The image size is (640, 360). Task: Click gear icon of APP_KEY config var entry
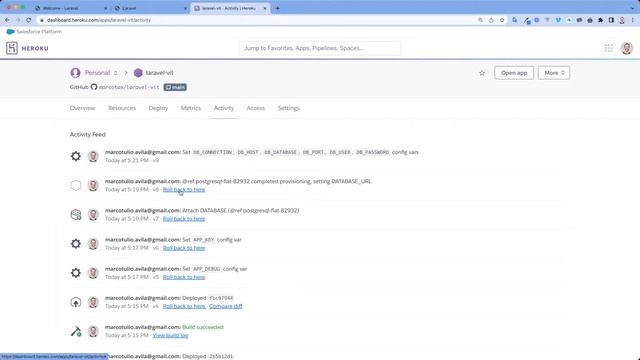pos(76,244)
